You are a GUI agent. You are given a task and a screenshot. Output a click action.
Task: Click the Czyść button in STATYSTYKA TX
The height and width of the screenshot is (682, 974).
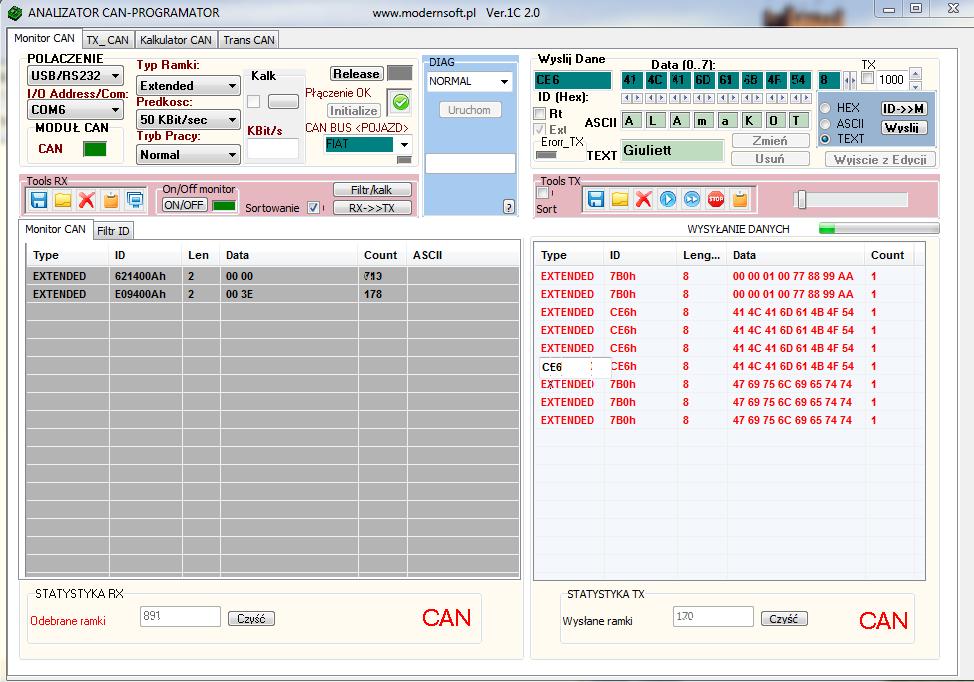click(784, 619)
